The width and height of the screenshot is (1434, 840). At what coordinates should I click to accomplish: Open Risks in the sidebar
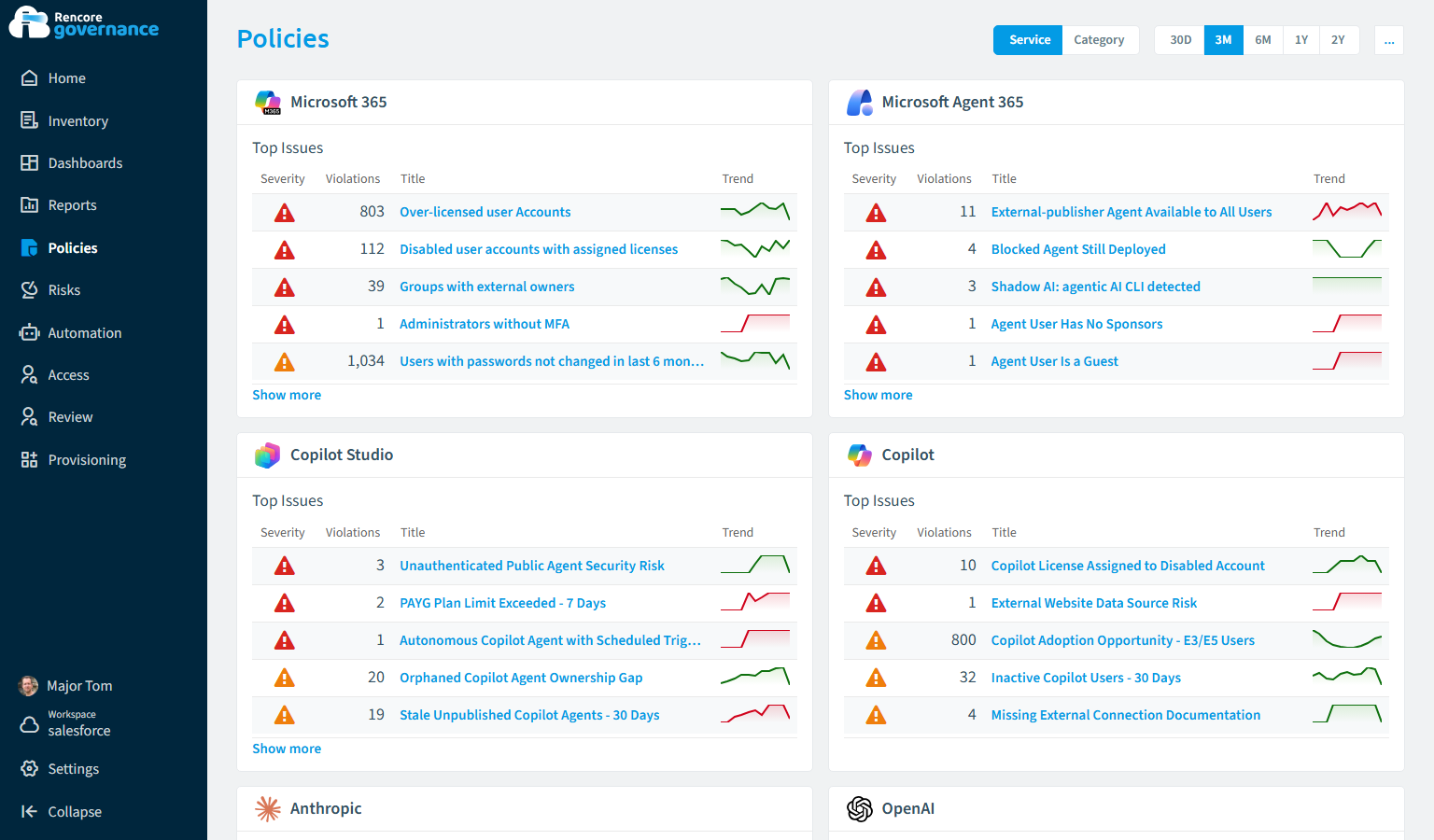63,290
